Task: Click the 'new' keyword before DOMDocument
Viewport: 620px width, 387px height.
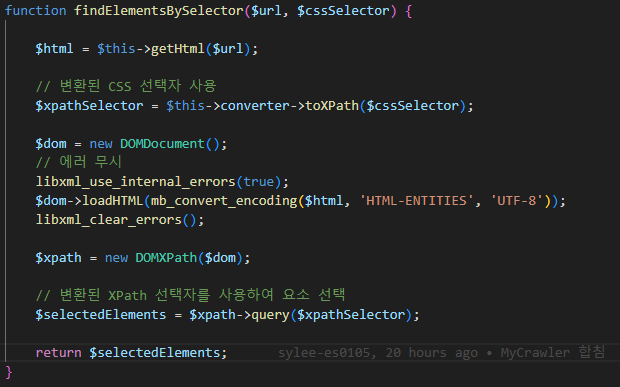Action: coord(101,143)
